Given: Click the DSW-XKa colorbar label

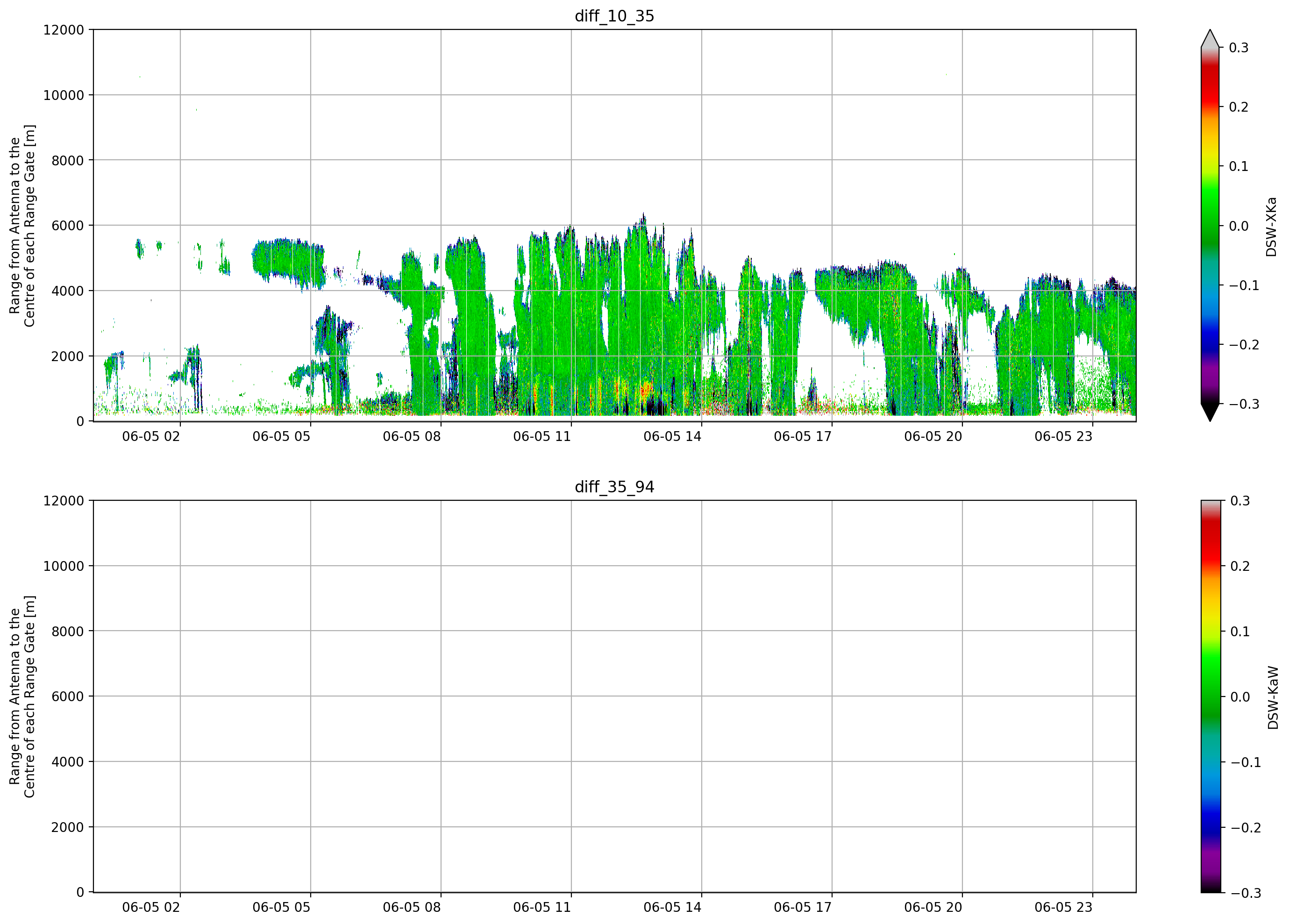Looking at the screenshot, I should coord(1272,227).
